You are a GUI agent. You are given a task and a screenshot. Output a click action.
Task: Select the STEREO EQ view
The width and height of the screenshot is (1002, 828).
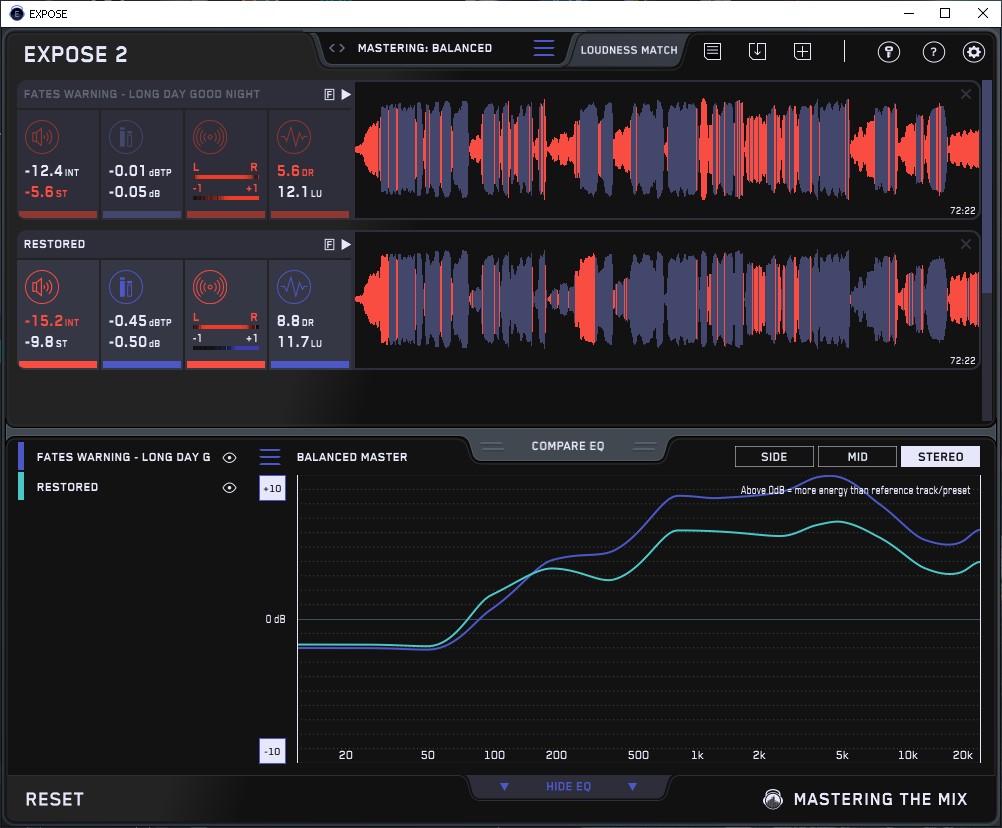coord(940,457)
